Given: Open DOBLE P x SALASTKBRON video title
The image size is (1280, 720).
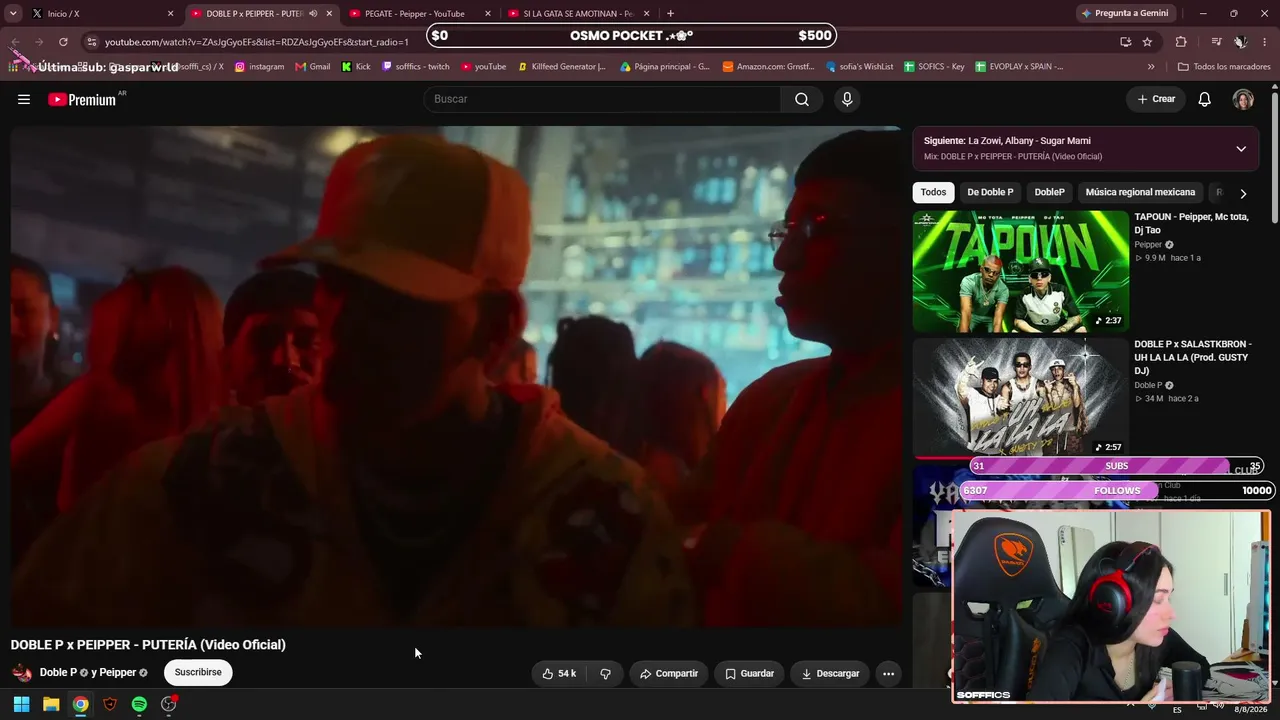Looking at the screenshot, I should point(1193,357).
